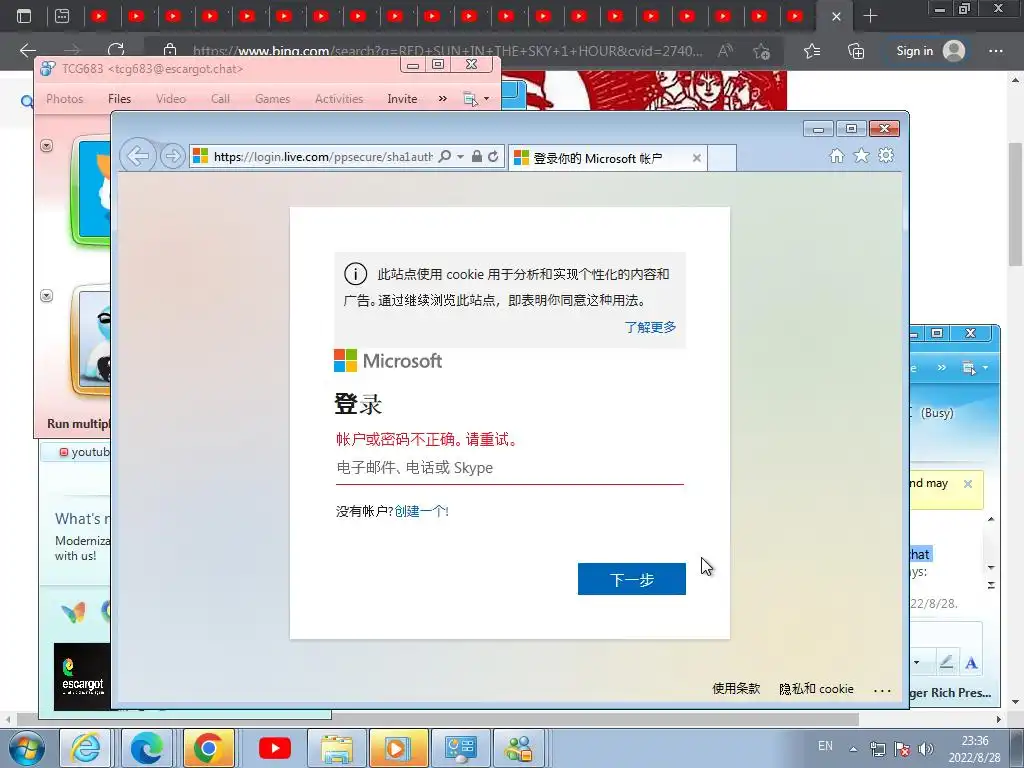Open a new tab in Edge
This screenshot has width=1024, height=768.
[871, 16]
